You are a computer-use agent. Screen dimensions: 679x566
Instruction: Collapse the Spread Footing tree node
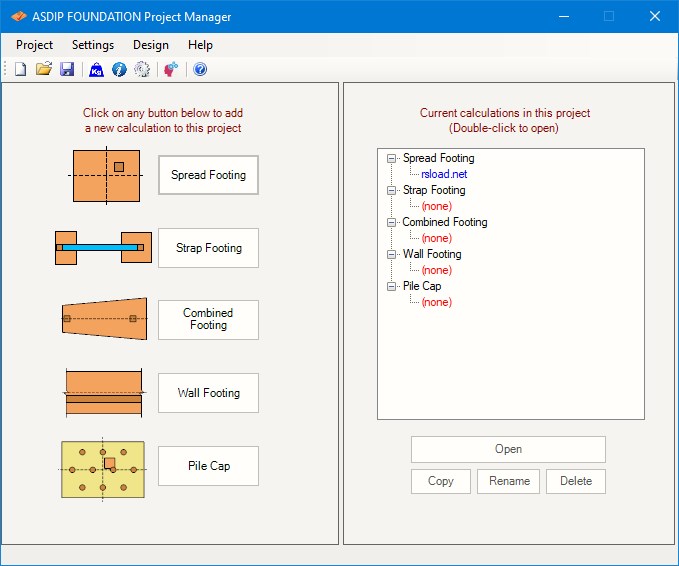click(x=391, y=158)
